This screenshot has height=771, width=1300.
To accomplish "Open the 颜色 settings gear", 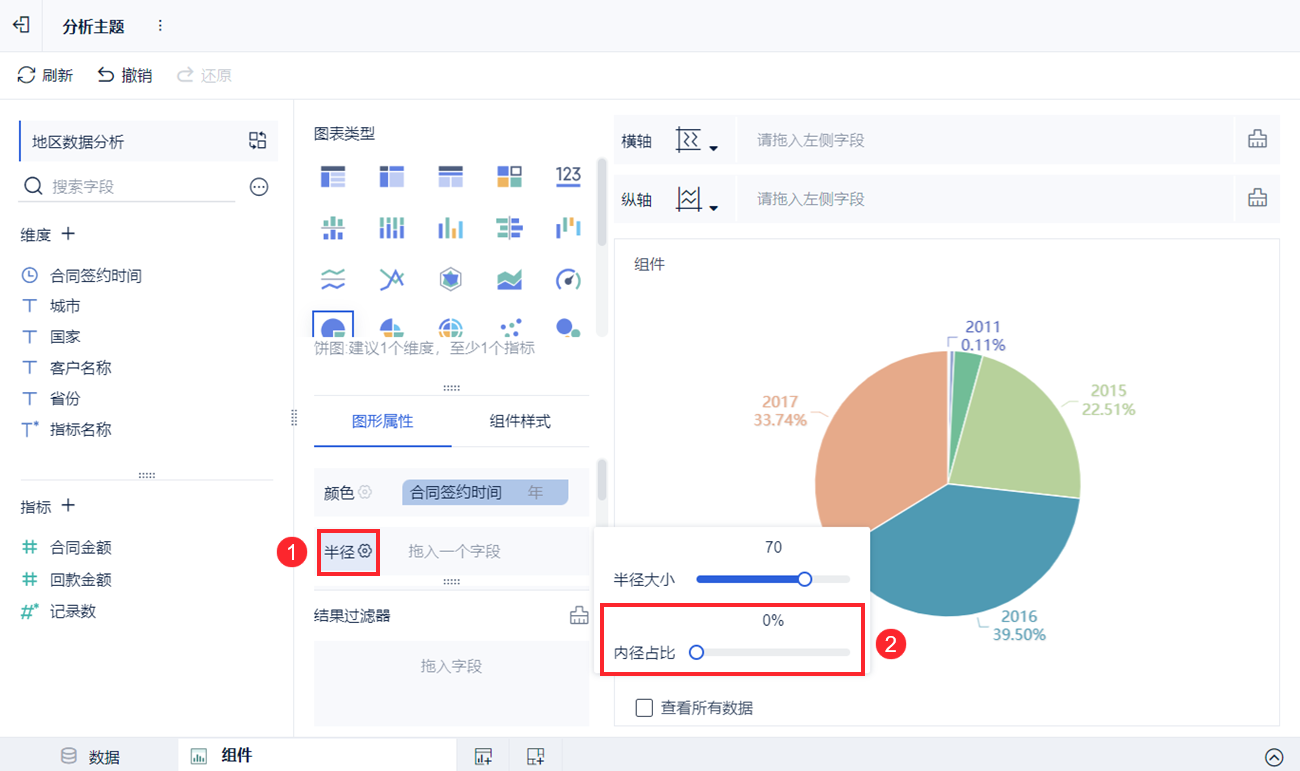I will click(365, 492).
